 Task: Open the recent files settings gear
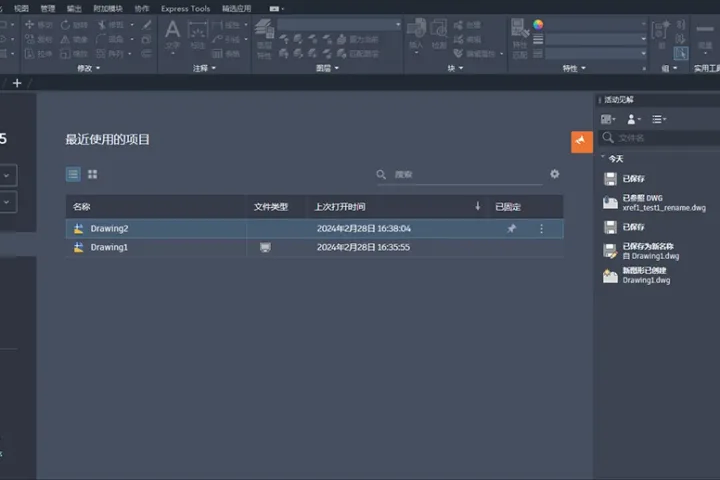click(555, 174)
